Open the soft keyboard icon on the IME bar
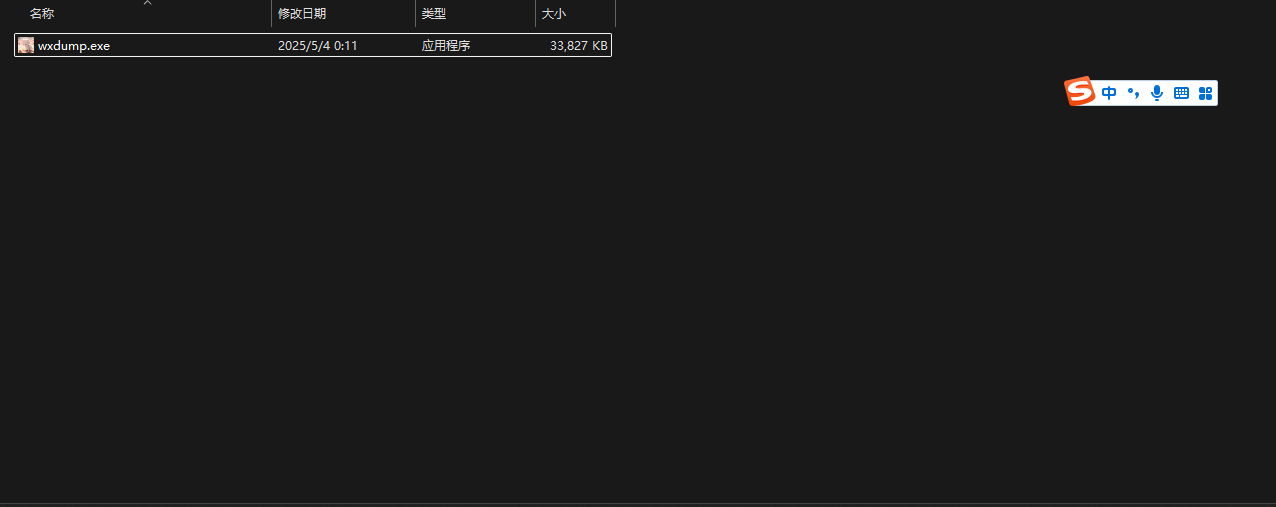Screen dimensions: 1276x507 click(1181, 93)
